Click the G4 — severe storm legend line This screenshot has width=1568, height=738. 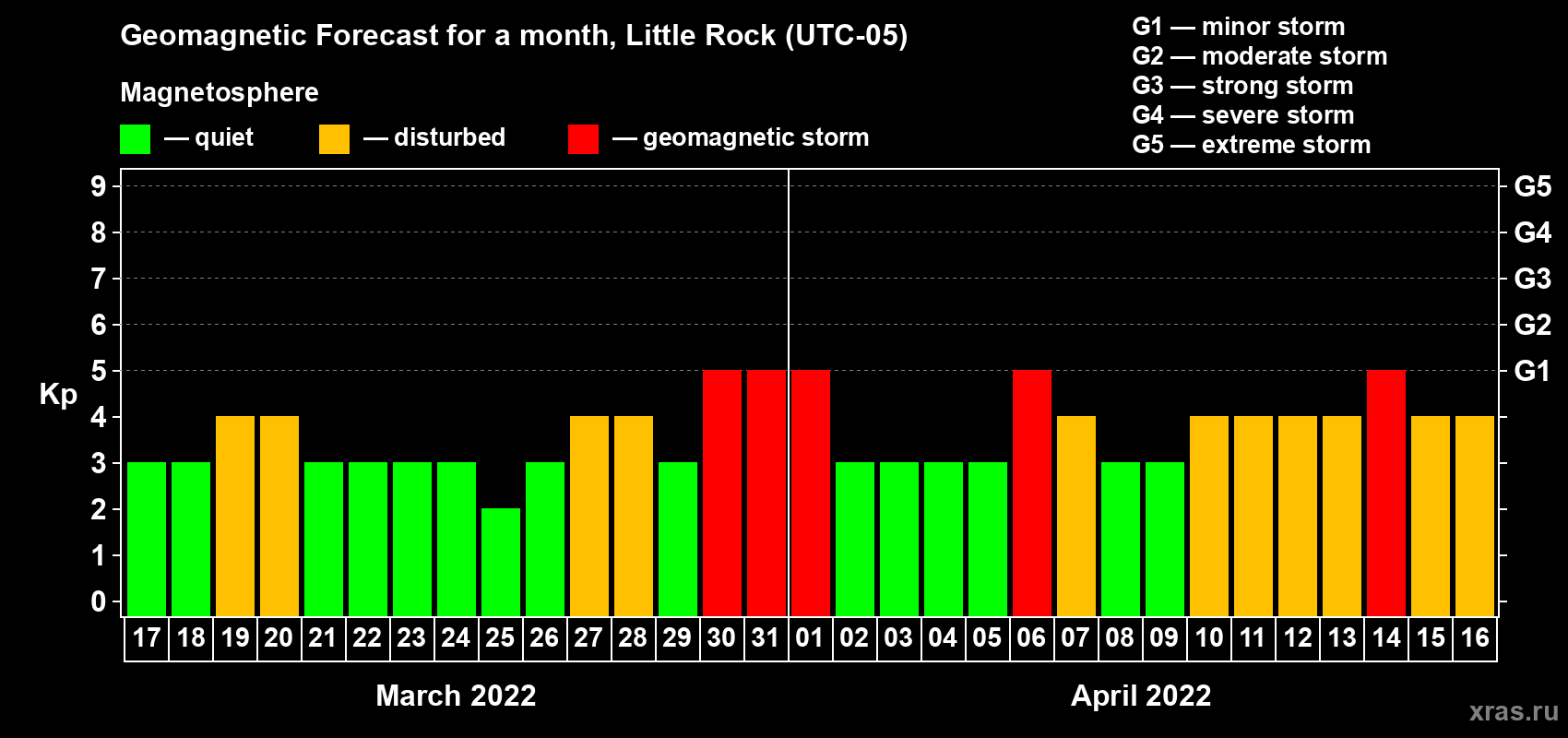pos(1243,115)
